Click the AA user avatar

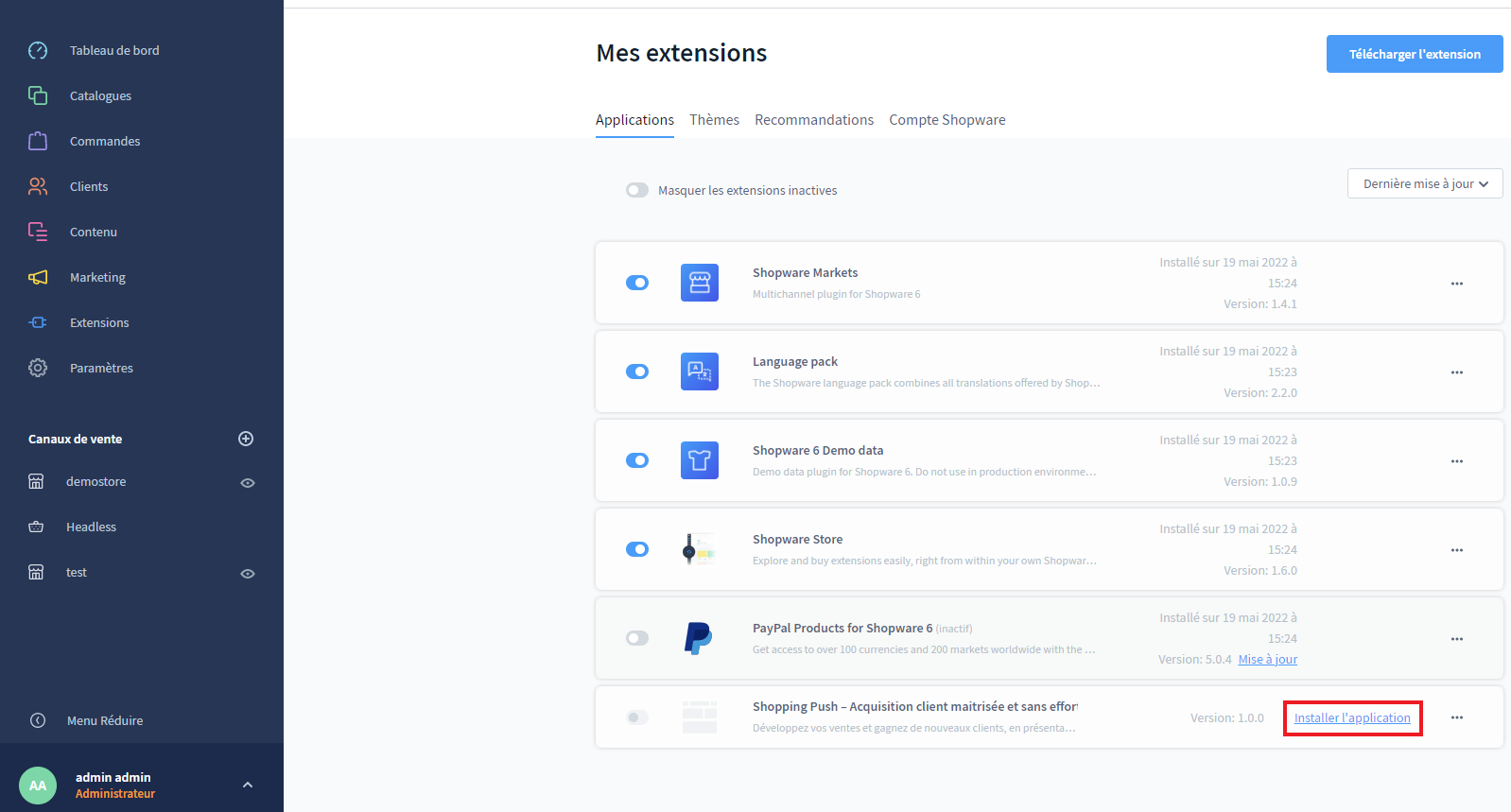coord(38,786)
